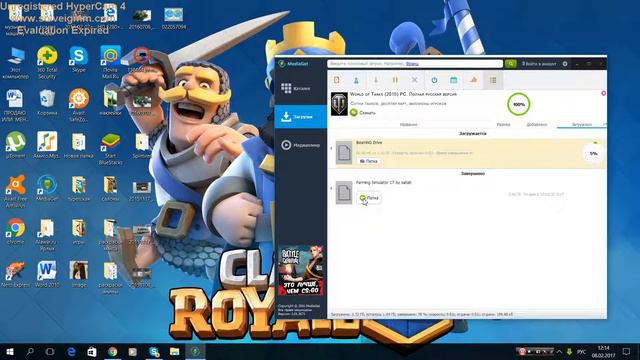
Task: Click the Battle Carnival ad banner
Action: (x=301, y=270)
